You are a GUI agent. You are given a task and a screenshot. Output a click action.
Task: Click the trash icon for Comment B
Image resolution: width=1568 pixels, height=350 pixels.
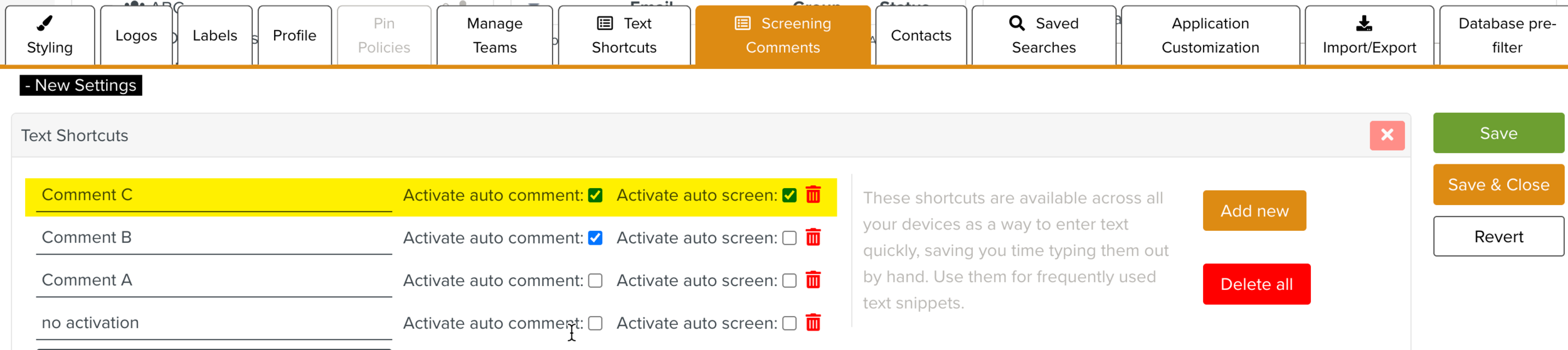813,237
